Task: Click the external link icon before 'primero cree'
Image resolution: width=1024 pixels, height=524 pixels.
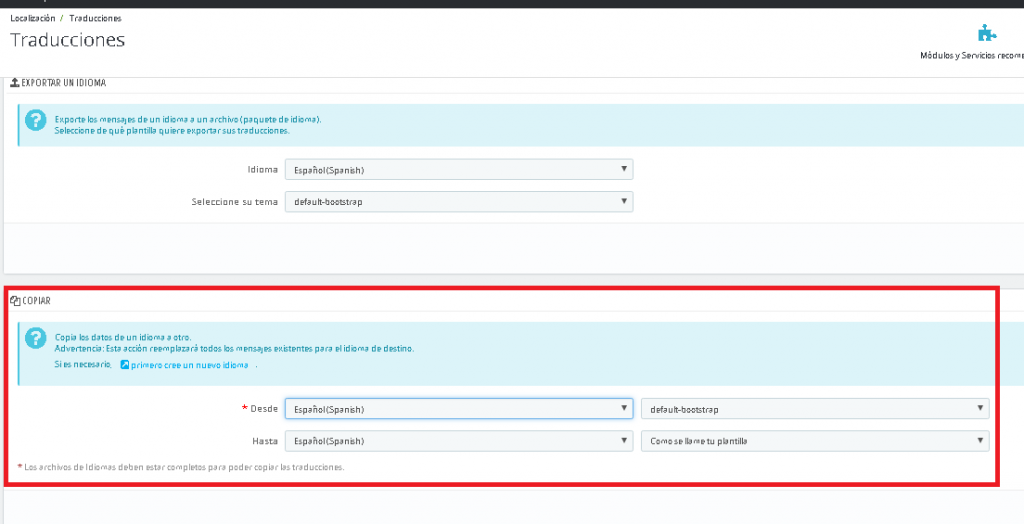Action: [125, 366]
